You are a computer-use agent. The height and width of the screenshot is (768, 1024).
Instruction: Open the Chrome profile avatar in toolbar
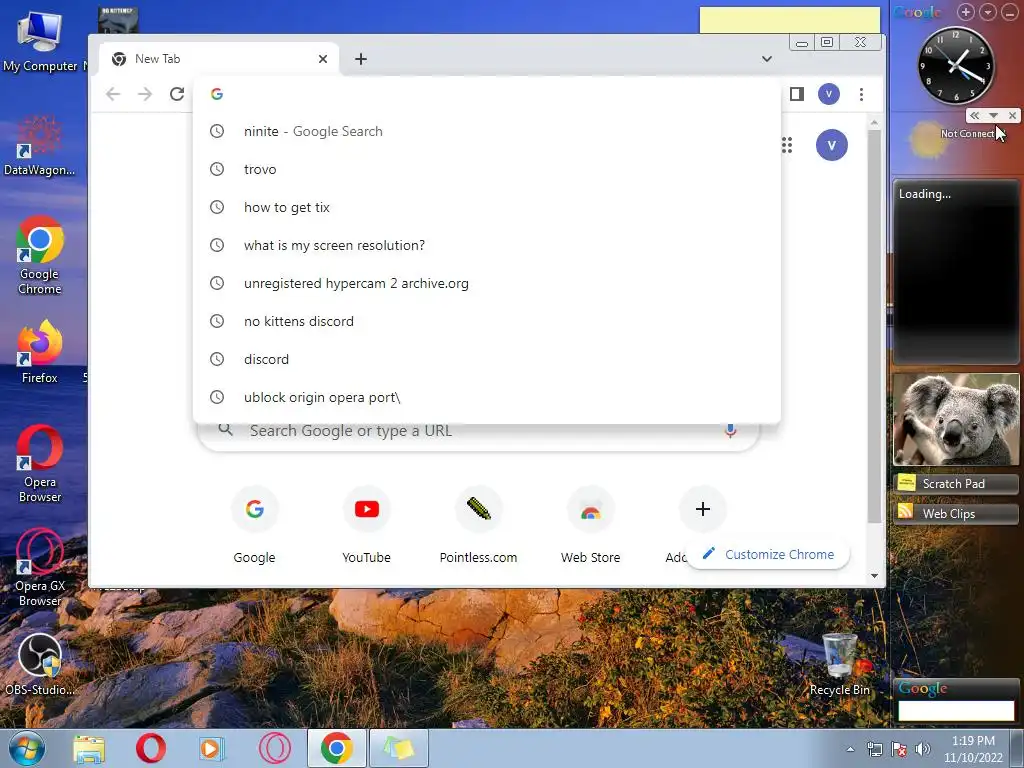click(x=829, y=94)
